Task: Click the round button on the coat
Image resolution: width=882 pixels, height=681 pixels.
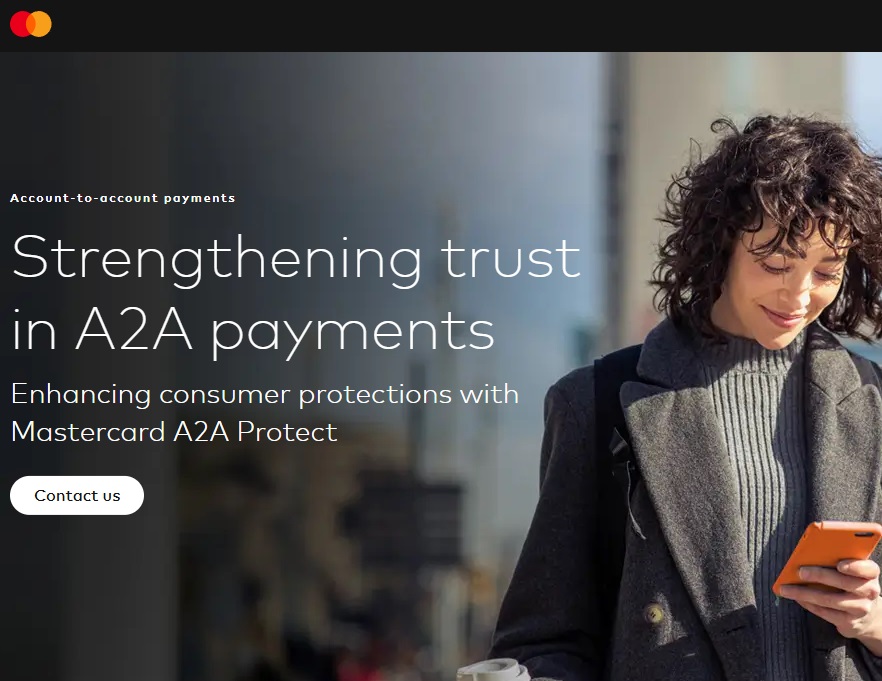Action: point(654,613)
